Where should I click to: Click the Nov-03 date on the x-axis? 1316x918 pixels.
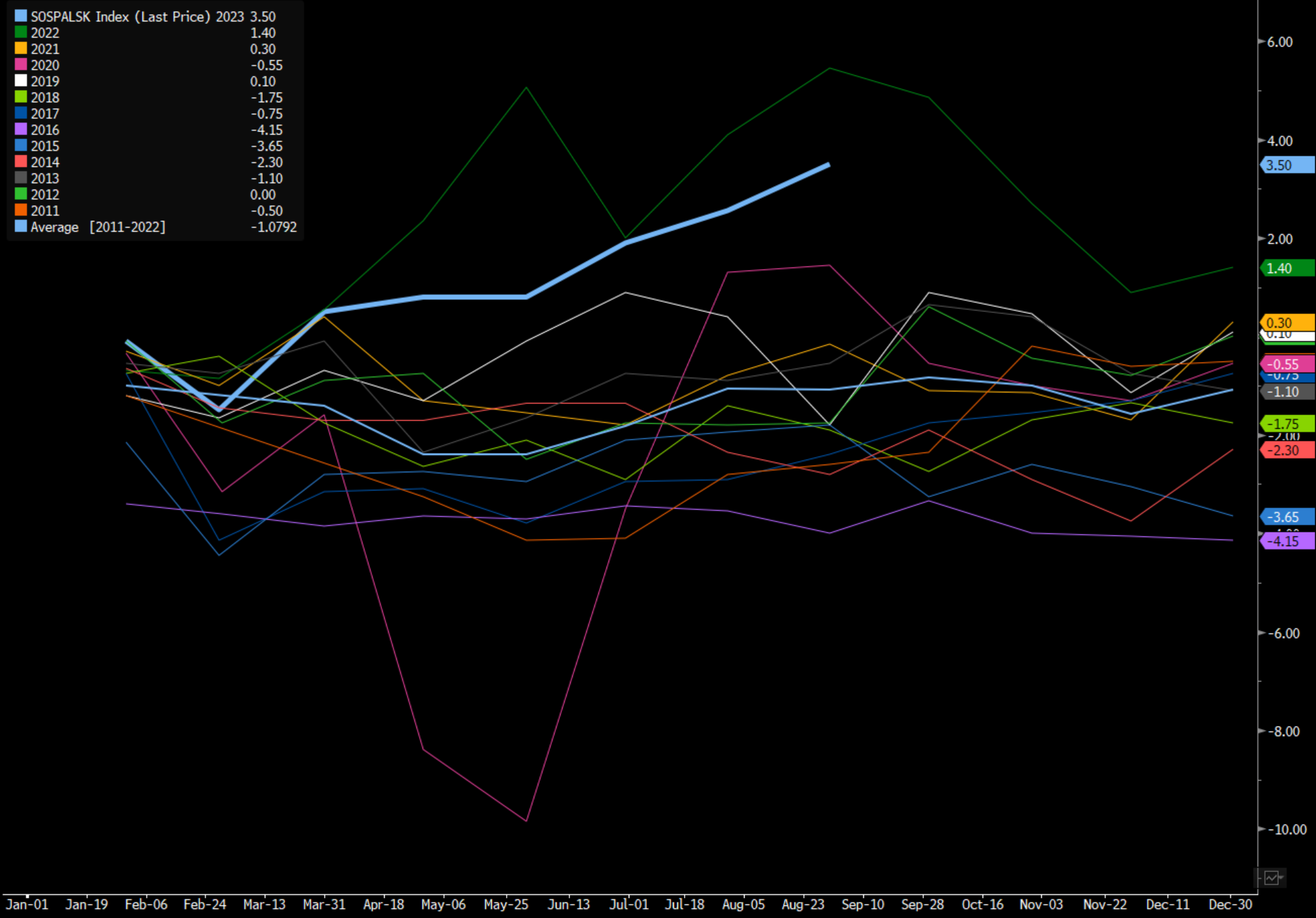point(1041,905)
